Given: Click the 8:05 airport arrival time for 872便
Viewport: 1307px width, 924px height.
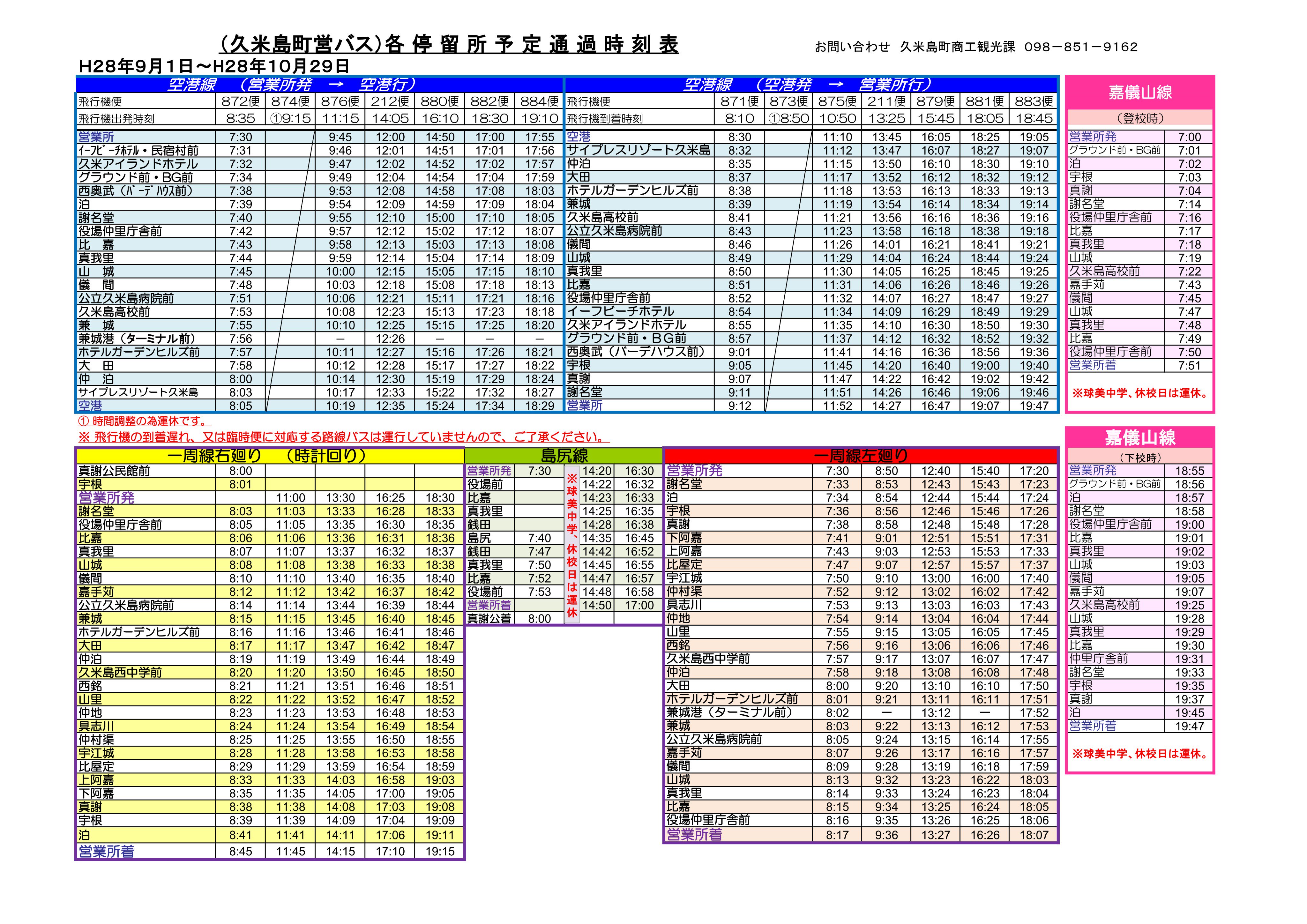Looking at the screenshot, I should pos(240,406).
